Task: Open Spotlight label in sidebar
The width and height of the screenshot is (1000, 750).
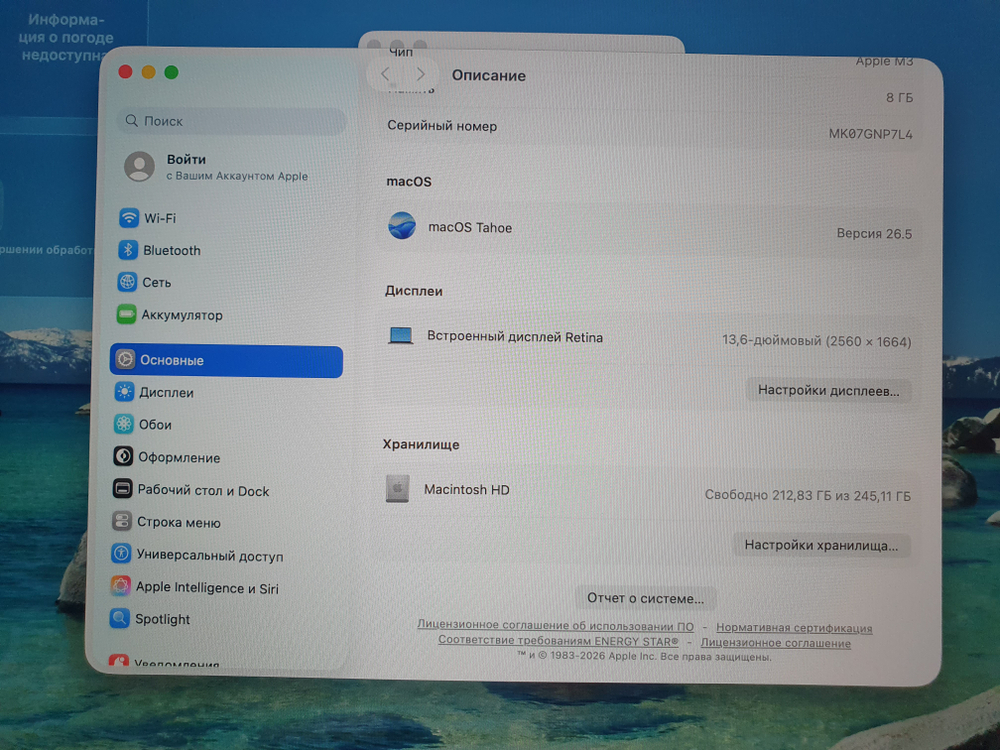Action: coord(162,619)
